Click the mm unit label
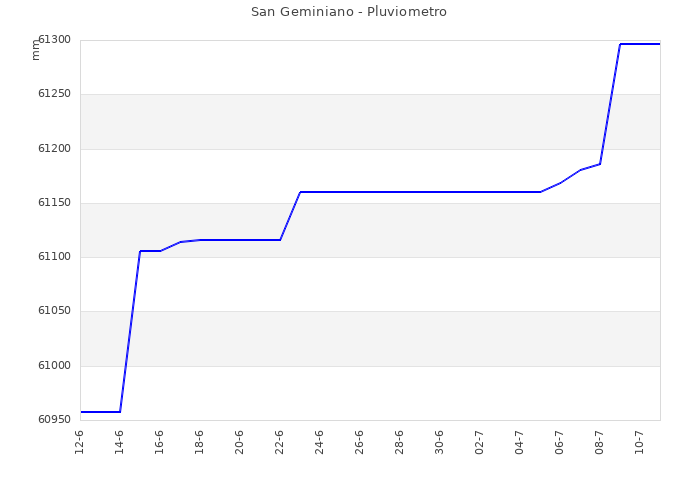 35,50
